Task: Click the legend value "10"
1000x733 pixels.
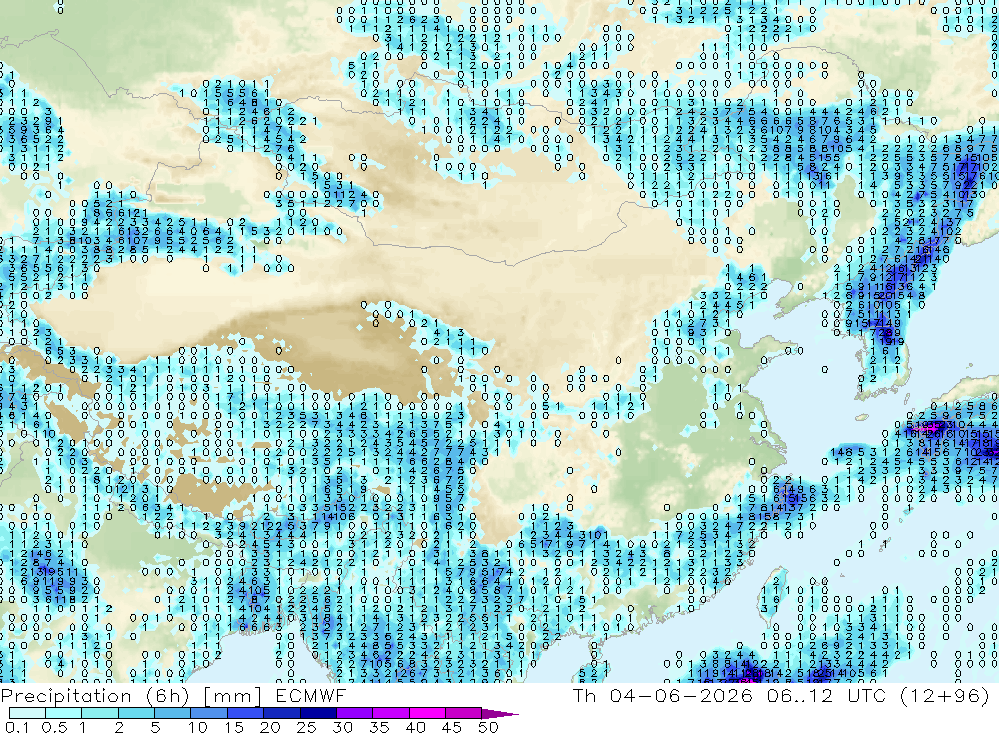Action: [x=198, y=727]
